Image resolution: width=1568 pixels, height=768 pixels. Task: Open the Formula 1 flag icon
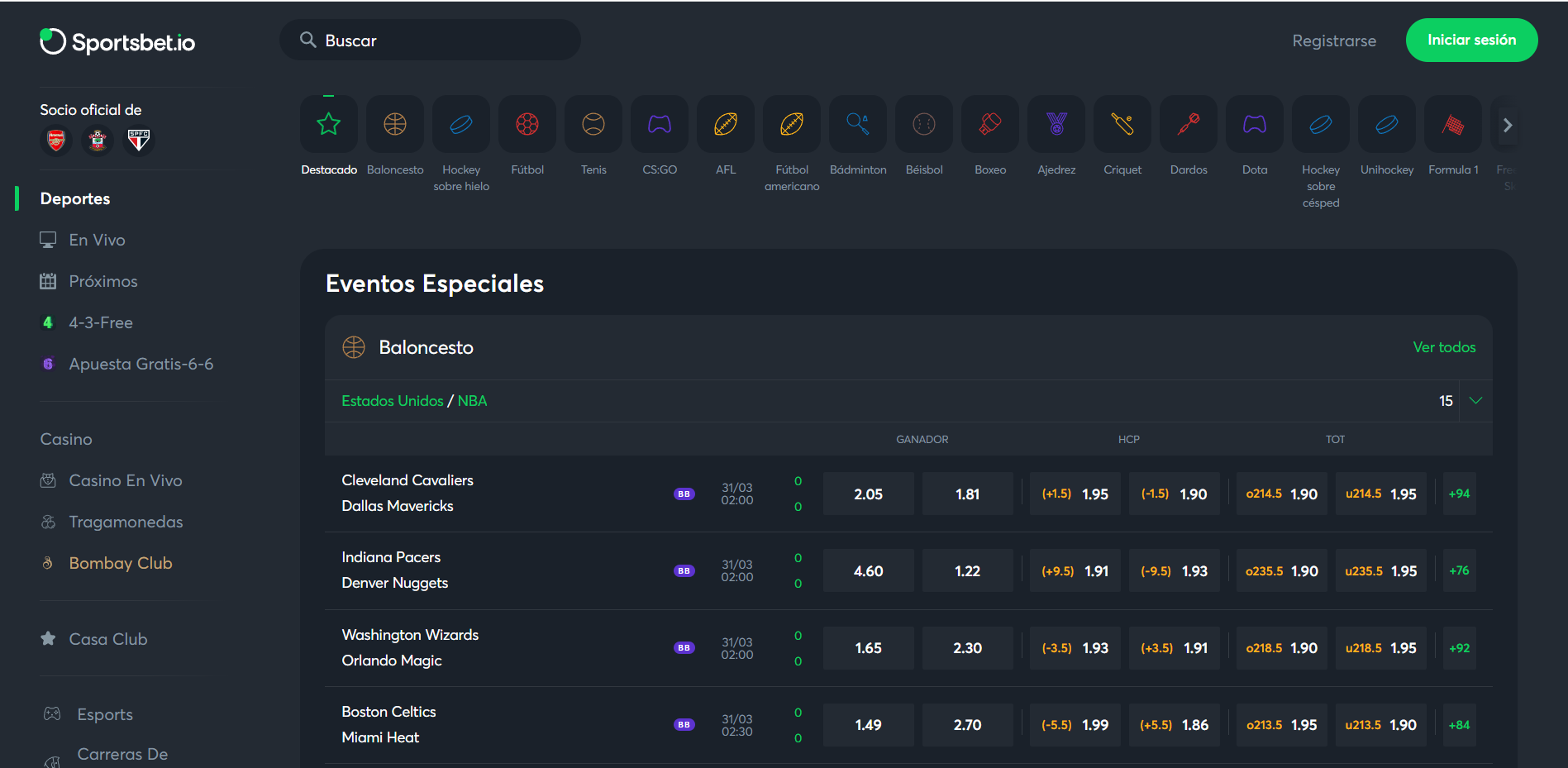pos(1453,124)
